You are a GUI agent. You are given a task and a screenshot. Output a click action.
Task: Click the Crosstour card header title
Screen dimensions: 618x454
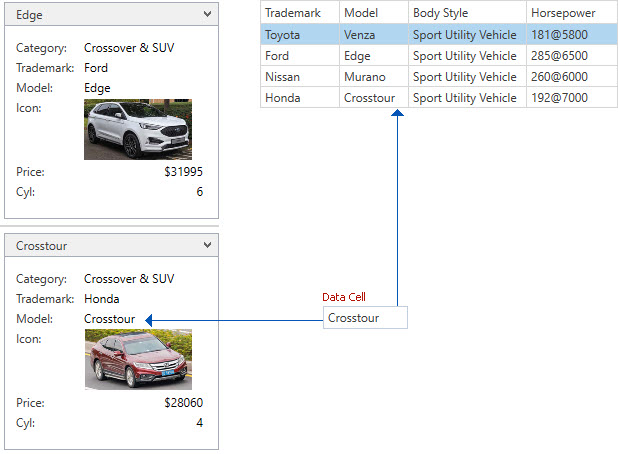[x=41, y=246]
